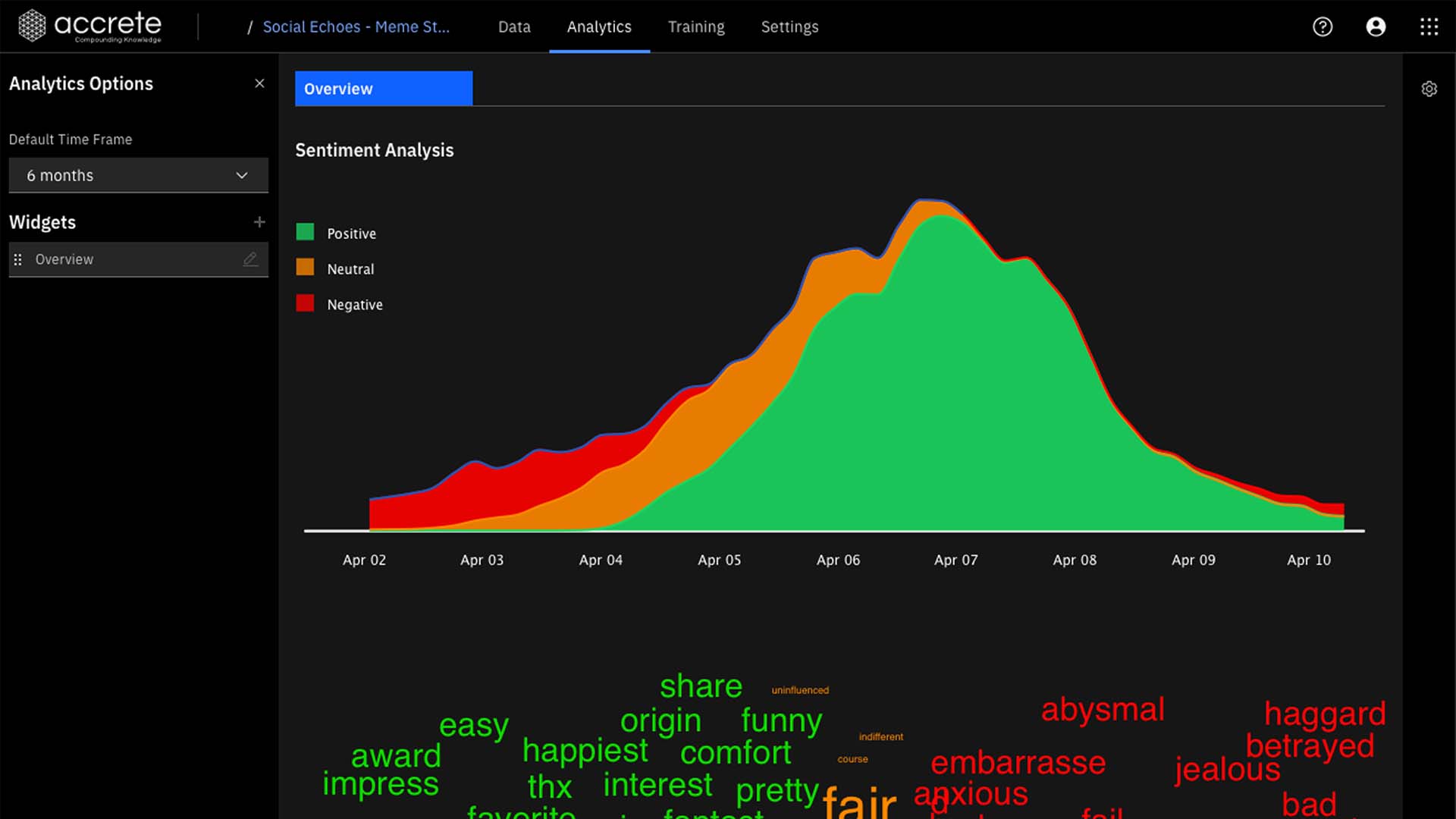1456x819 pixels.
Task: Switch to the Training tab
Action: pos(695,27)
